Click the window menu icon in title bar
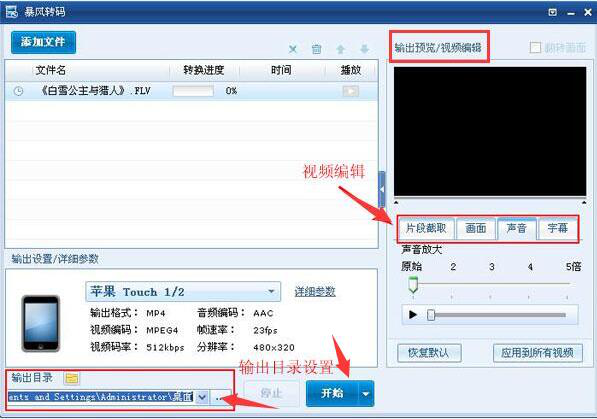 [552, 13]
